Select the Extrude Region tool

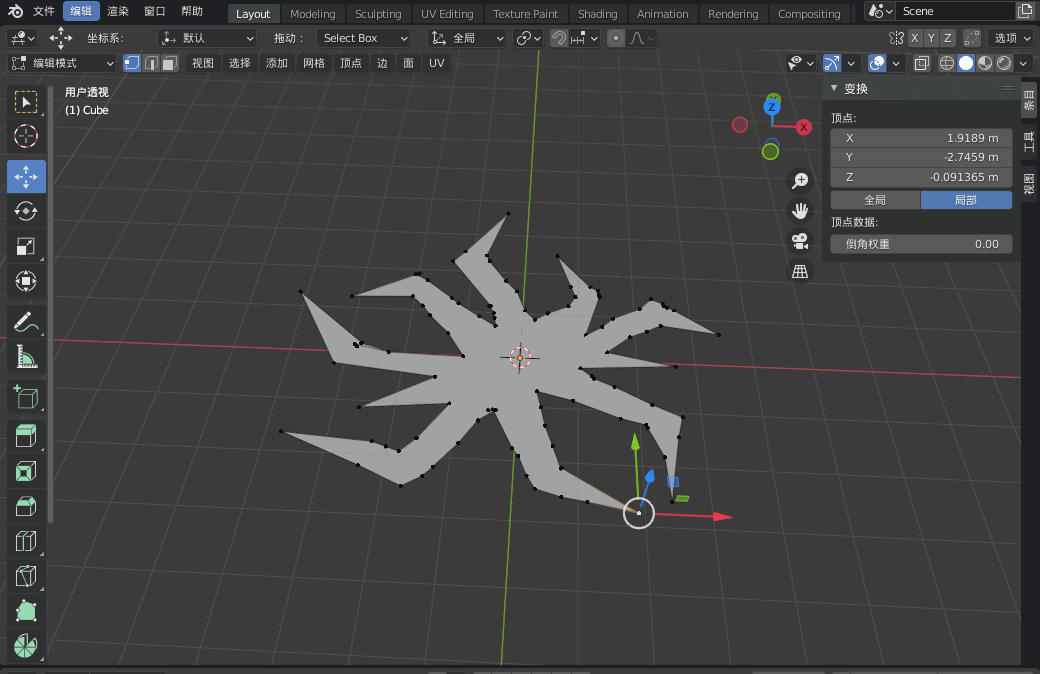click(x=26, y=437)
